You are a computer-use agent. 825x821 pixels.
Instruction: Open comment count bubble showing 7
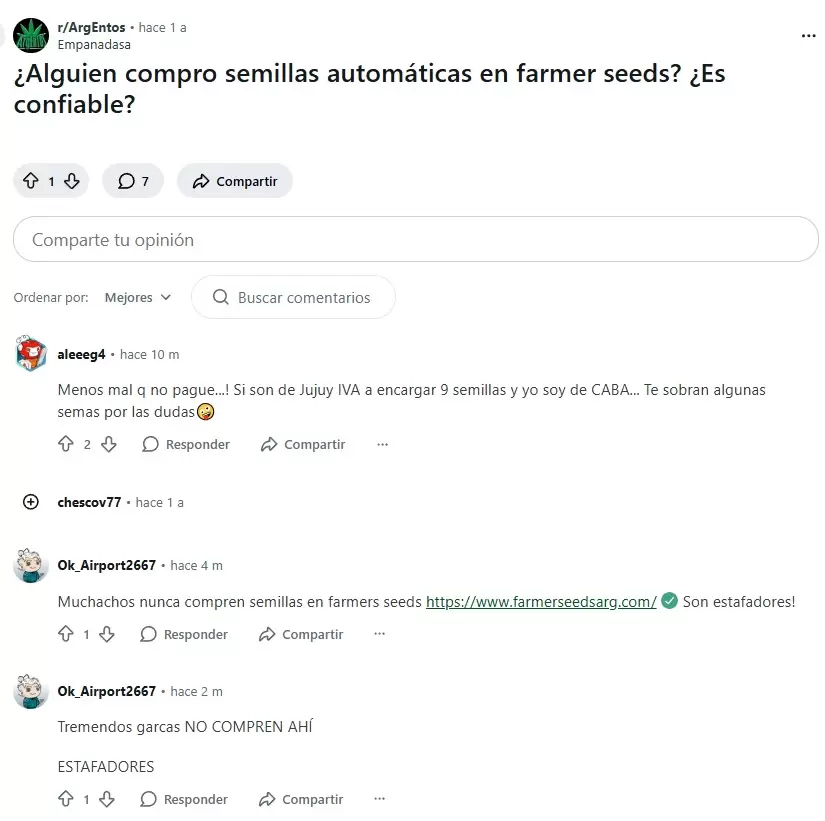[132, 180]
